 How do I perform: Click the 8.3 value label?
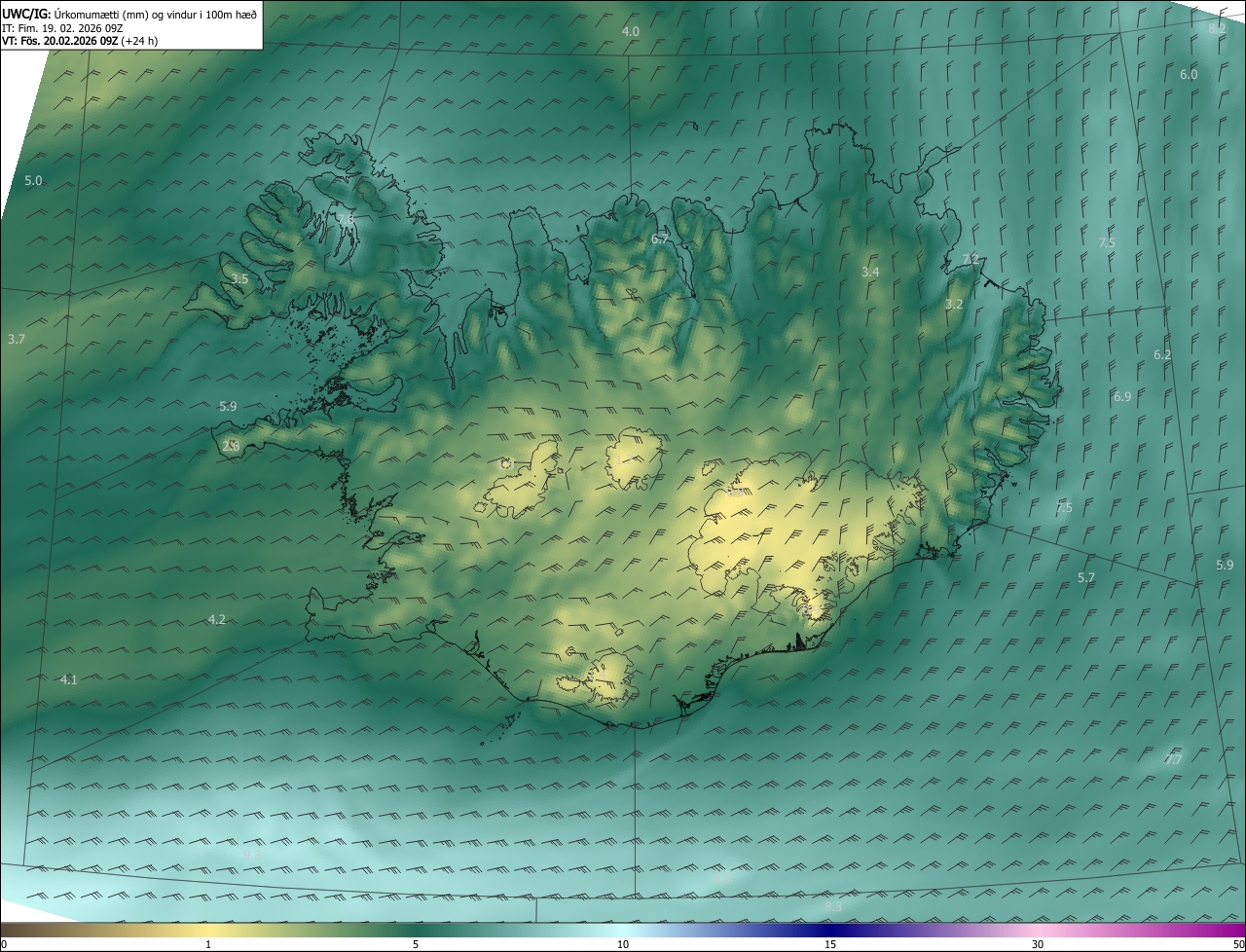pyautogui.click(x=833, y=907)
